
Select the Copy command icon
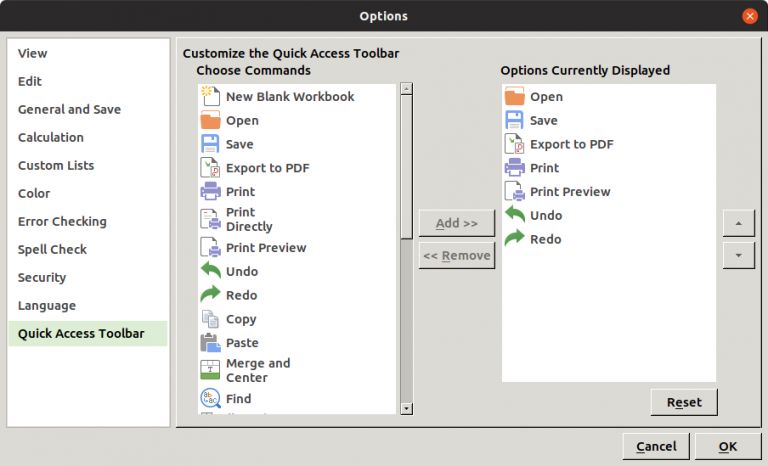point(210,319)
